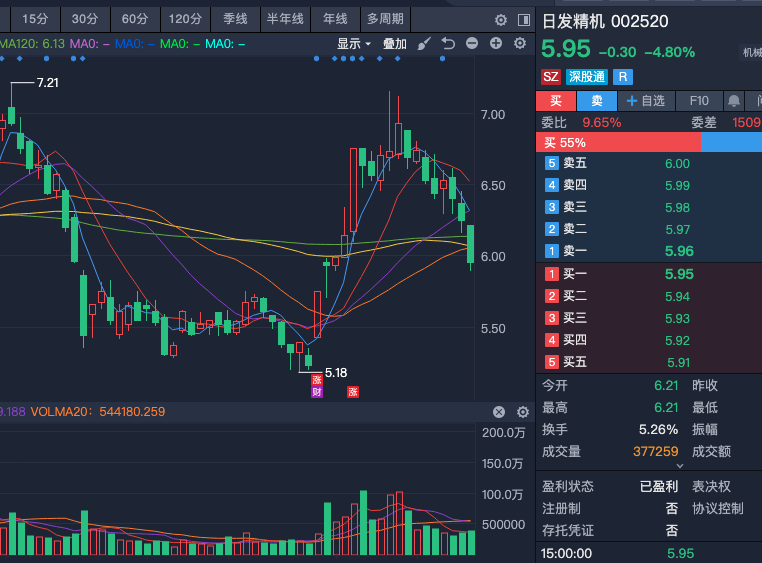The image size is (762, 563).
Task: Click the red 买 buy button
Action: (x=556, y=101)
